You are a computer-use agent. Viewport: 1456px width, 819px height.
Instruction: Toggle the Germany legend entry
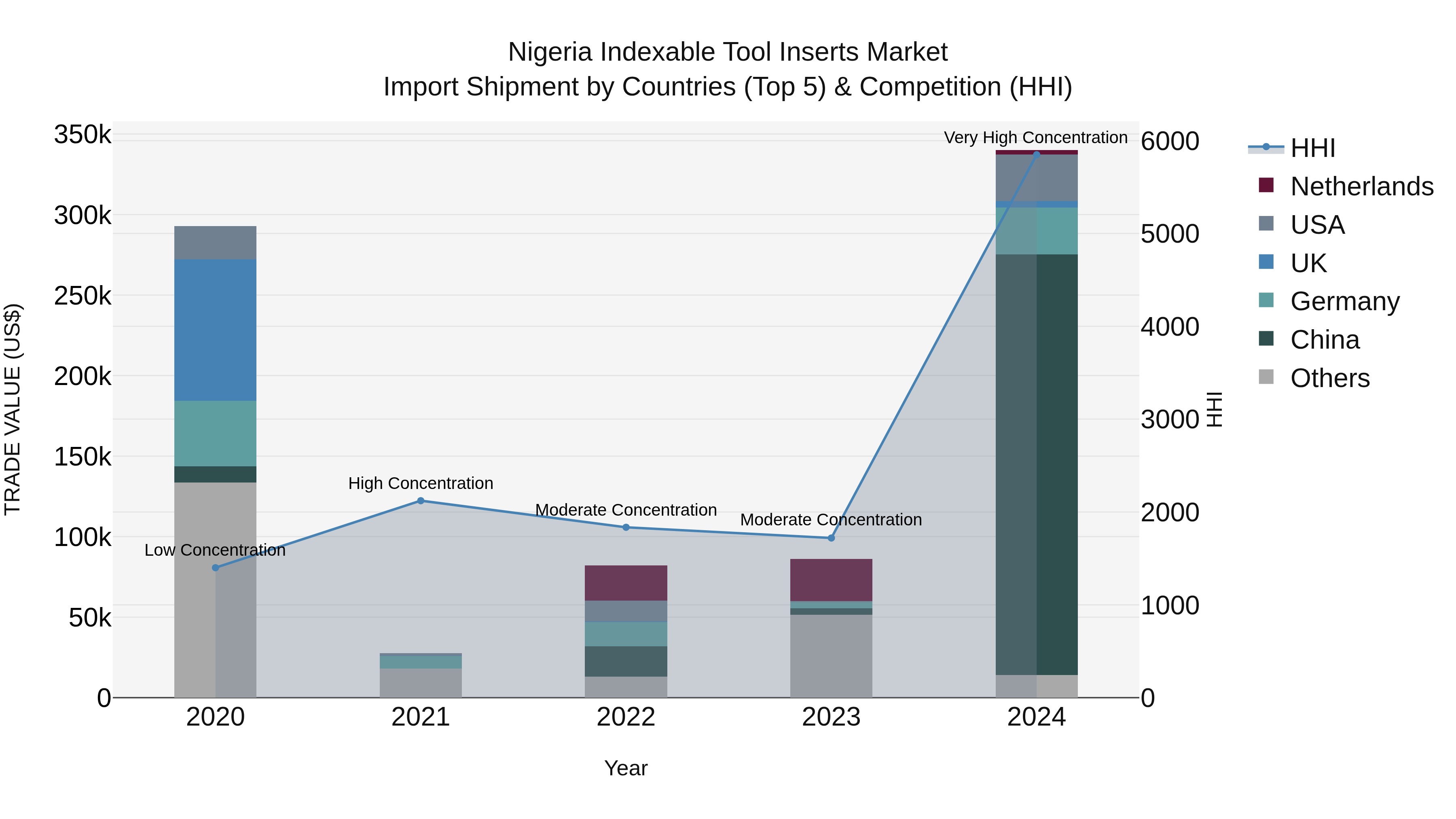pyautogui.click(x=1329, y=301)
